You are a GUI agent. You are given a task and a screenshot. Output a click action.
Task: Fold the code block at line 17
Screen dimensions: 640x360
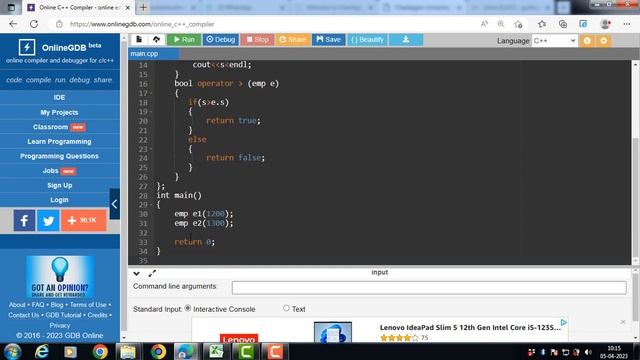[x=151, y=93]
